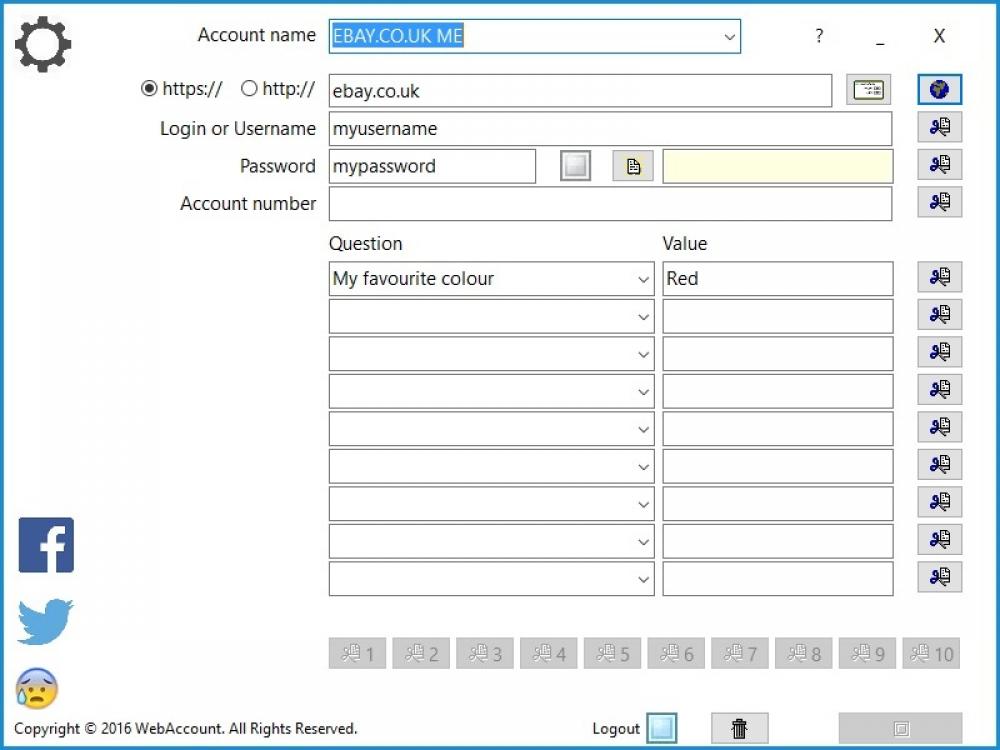Visit the Facebook page via its icon

[x=46, y=543]
